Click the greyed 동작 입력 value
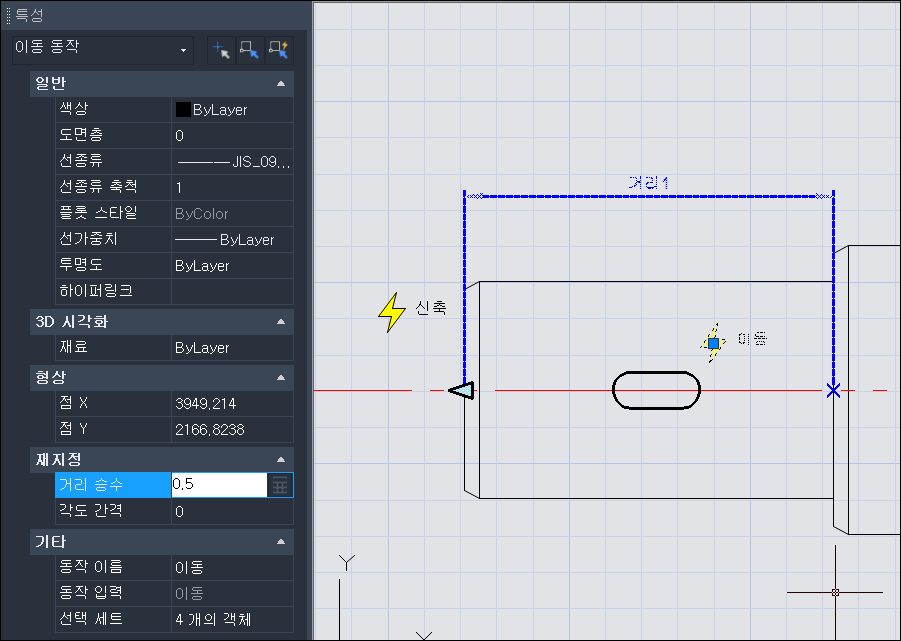Image resolution: width=901 pixels, height=641 pixels. pos(232,593)
